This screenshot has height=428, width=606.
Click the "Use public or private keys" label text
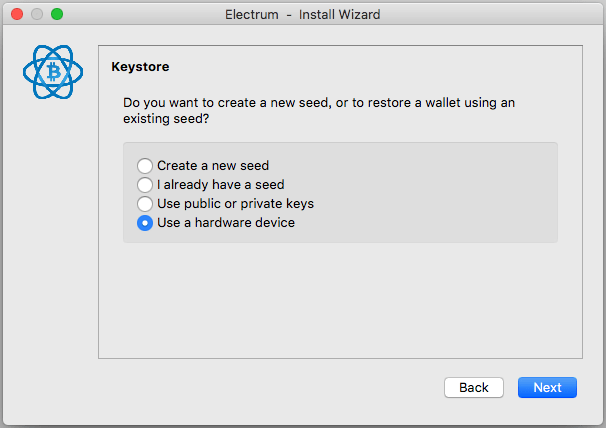pos(235,204)
